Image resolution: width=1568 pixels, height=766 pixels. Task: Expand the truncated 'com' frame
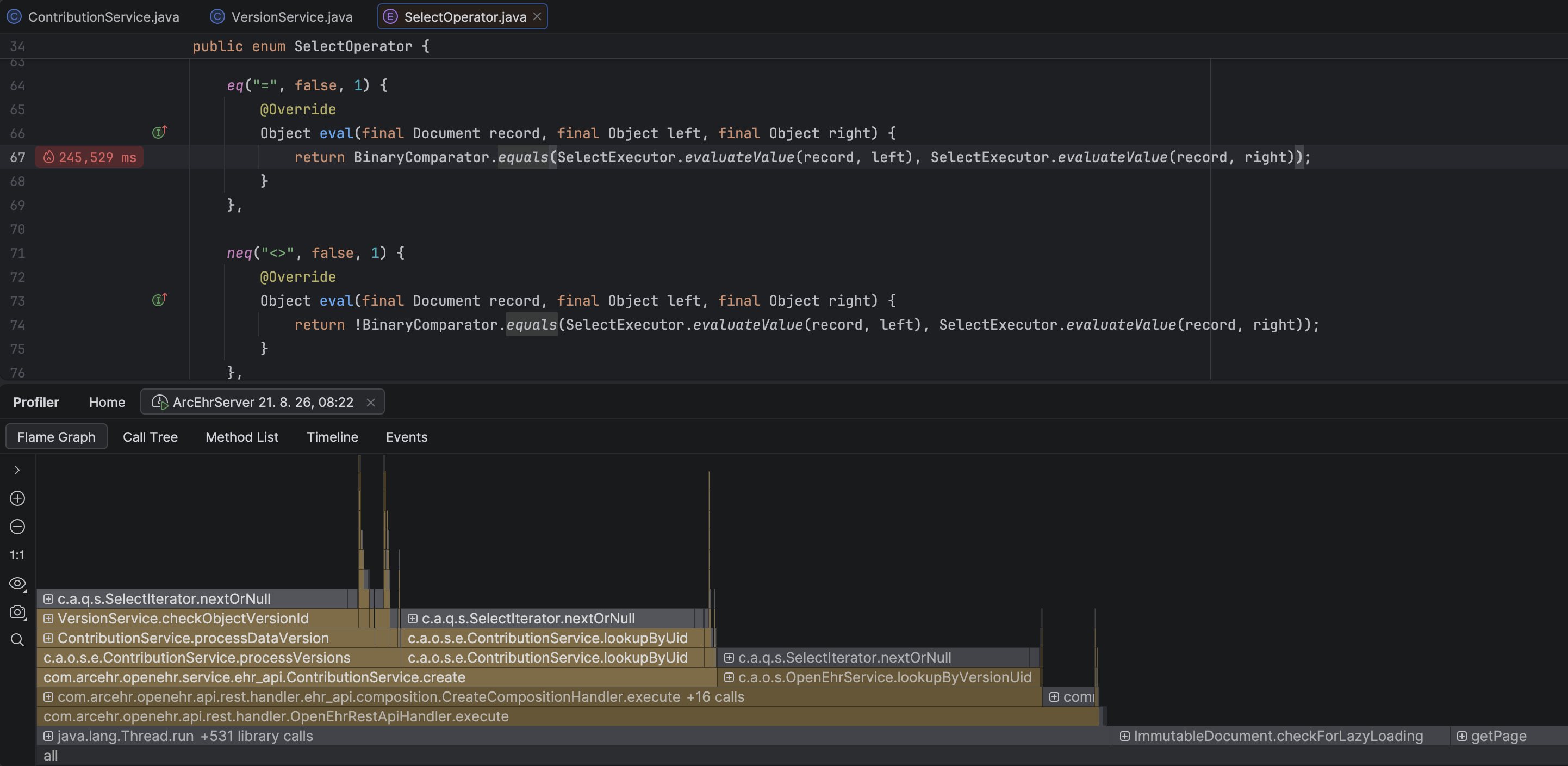pyautogui.click(x=1054, y=696)
